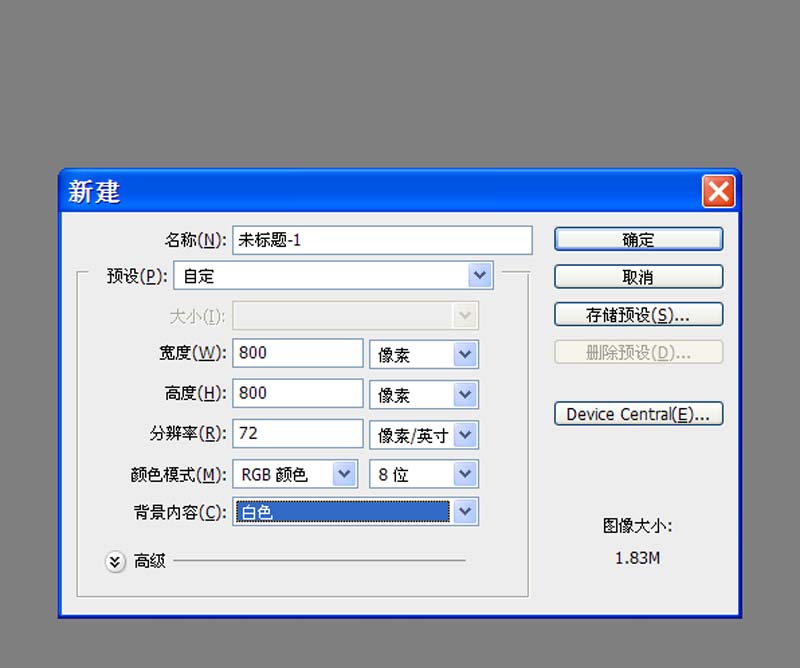Screen dimensions: 800x668
Task: Click the 宽度 width field showing 800
Action: pos(296,353)
